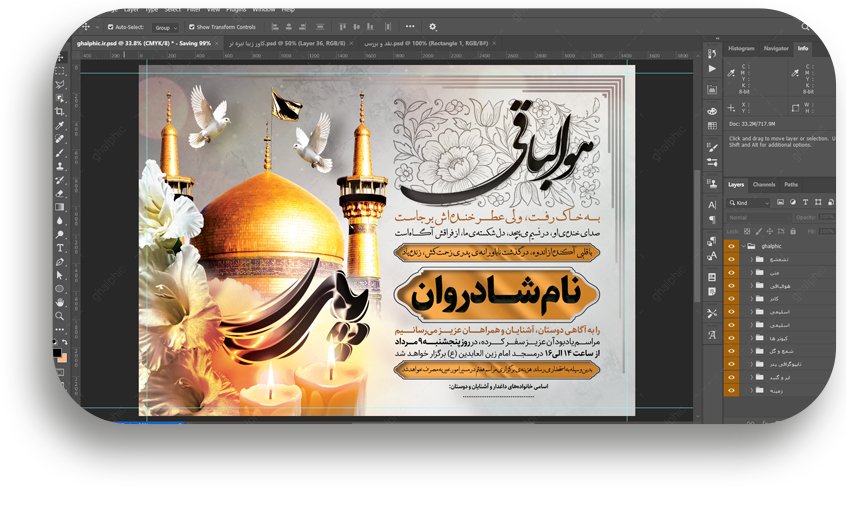The height and width of the screenshot is (513, 846).
Task: Select the Horizontal Type tool
Action: 60,248
